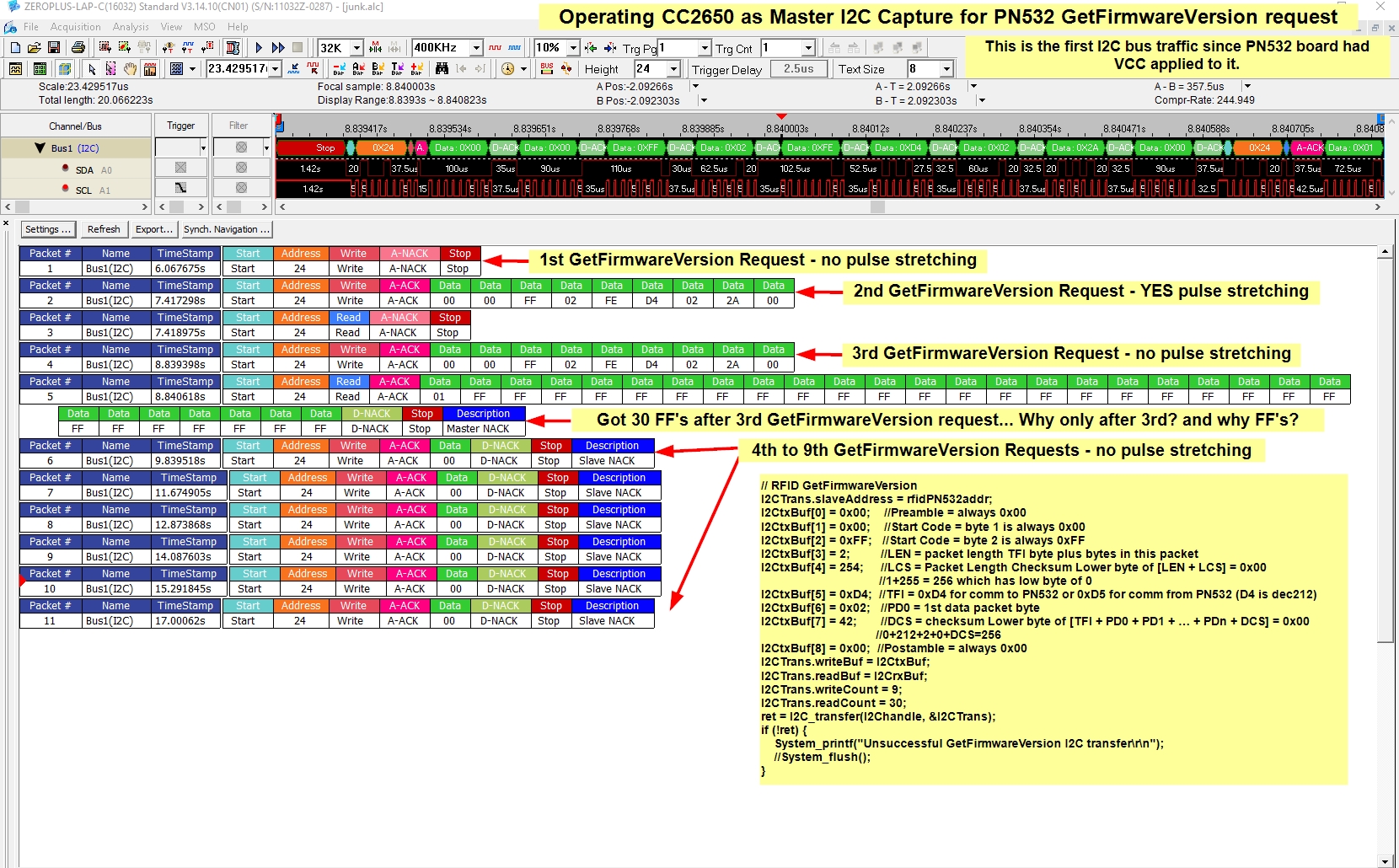Viewport: 1399px width, 868px height.
Task: Open the 10% trigger position dropdown
Action: pyautogui.click(x=573, y=48)
